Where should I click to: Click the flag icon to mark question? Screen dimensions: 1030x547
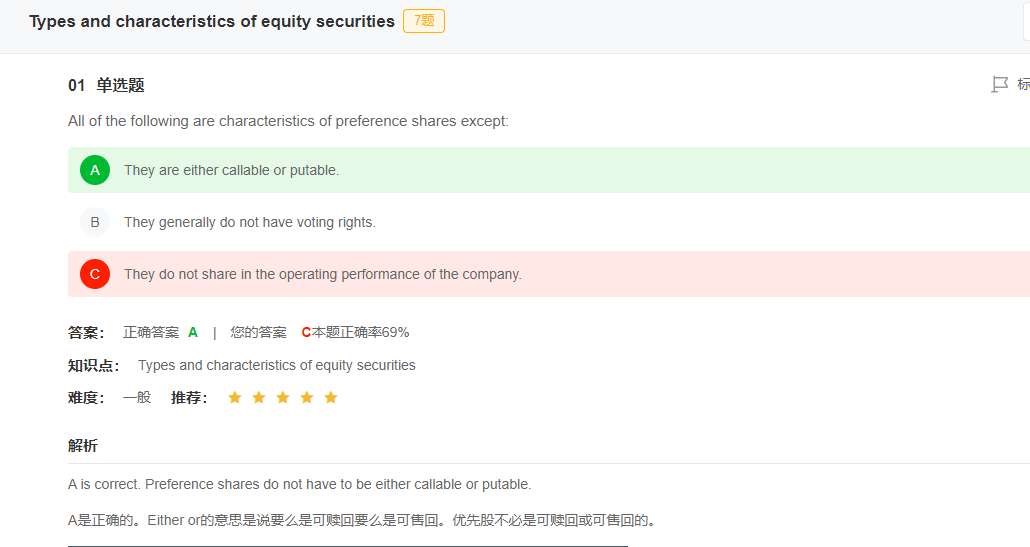999,84
